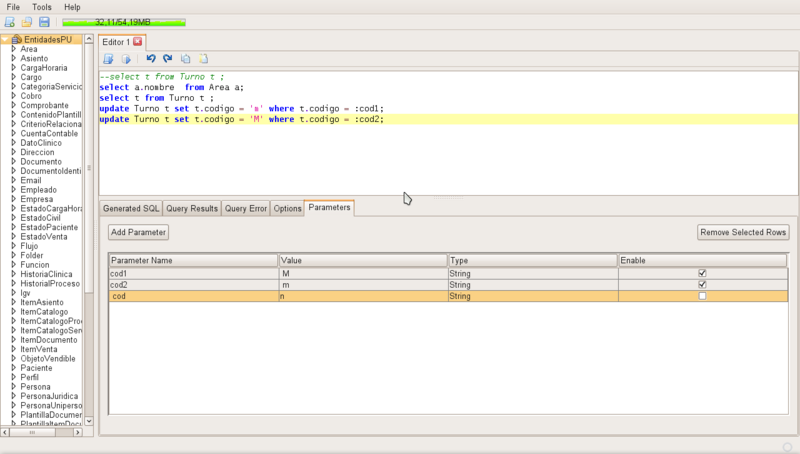The image size is (800, 454).
Task: Click the cod1 parameter name cell
Action: click(x=193, y=273)
